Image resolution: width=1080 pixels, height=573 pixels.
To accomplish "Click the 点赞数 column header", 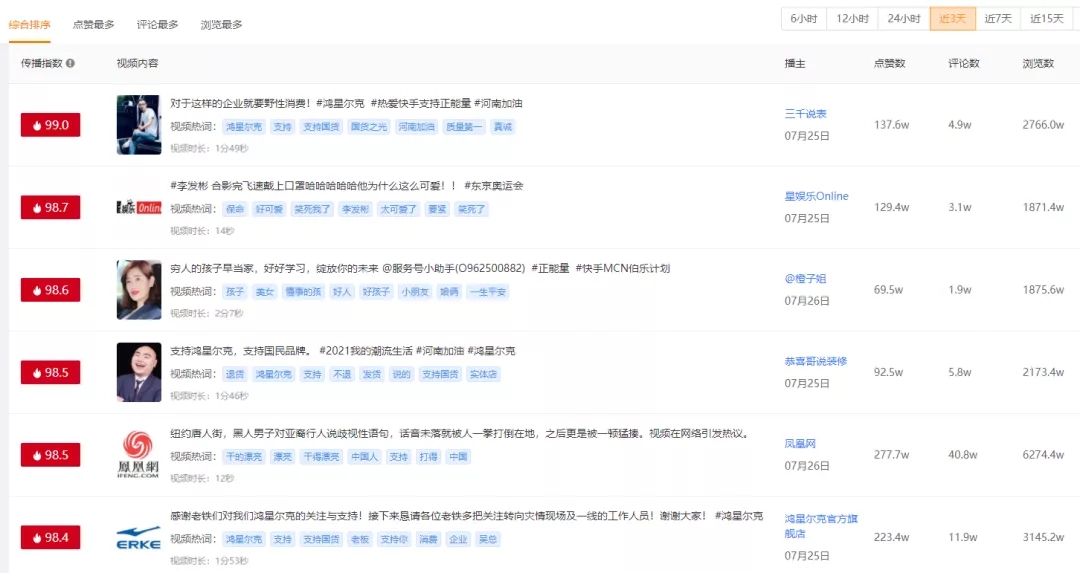I will 889,63.
